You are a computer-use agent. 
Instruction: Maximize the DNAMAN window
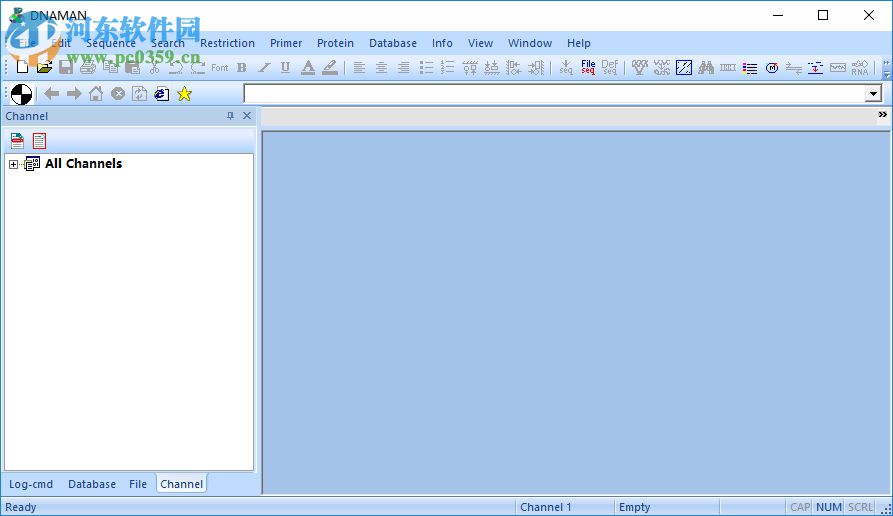pyautogui.click(x=823, y=15)
